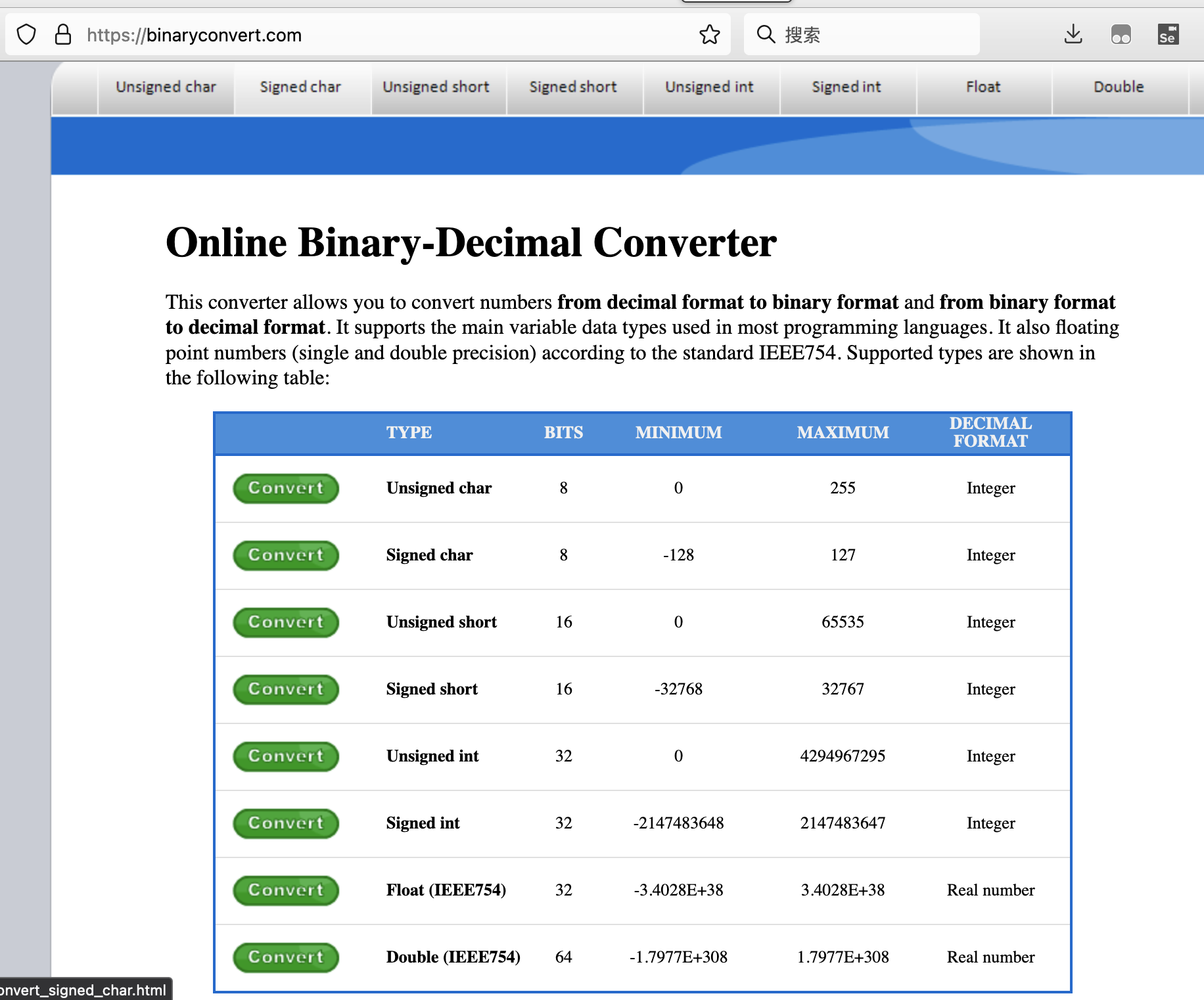Screen dimensions: 1204x1000
Task: Click the 'Signed int' type cell in table
Action: tap(423, 823)
